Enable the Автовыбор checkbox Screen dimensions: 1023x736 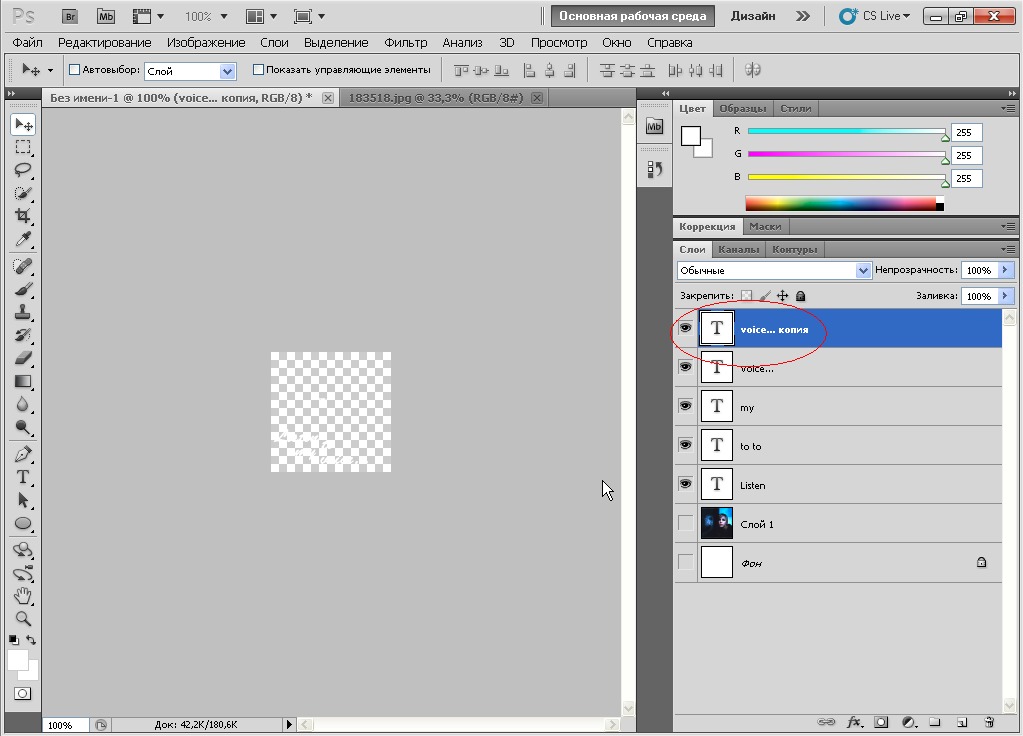pos(74,70)
